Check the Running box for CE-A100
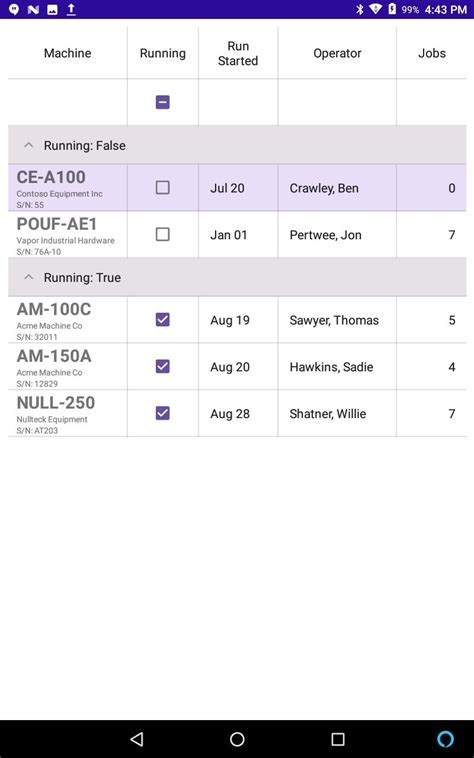 click(x=162, y=188)
